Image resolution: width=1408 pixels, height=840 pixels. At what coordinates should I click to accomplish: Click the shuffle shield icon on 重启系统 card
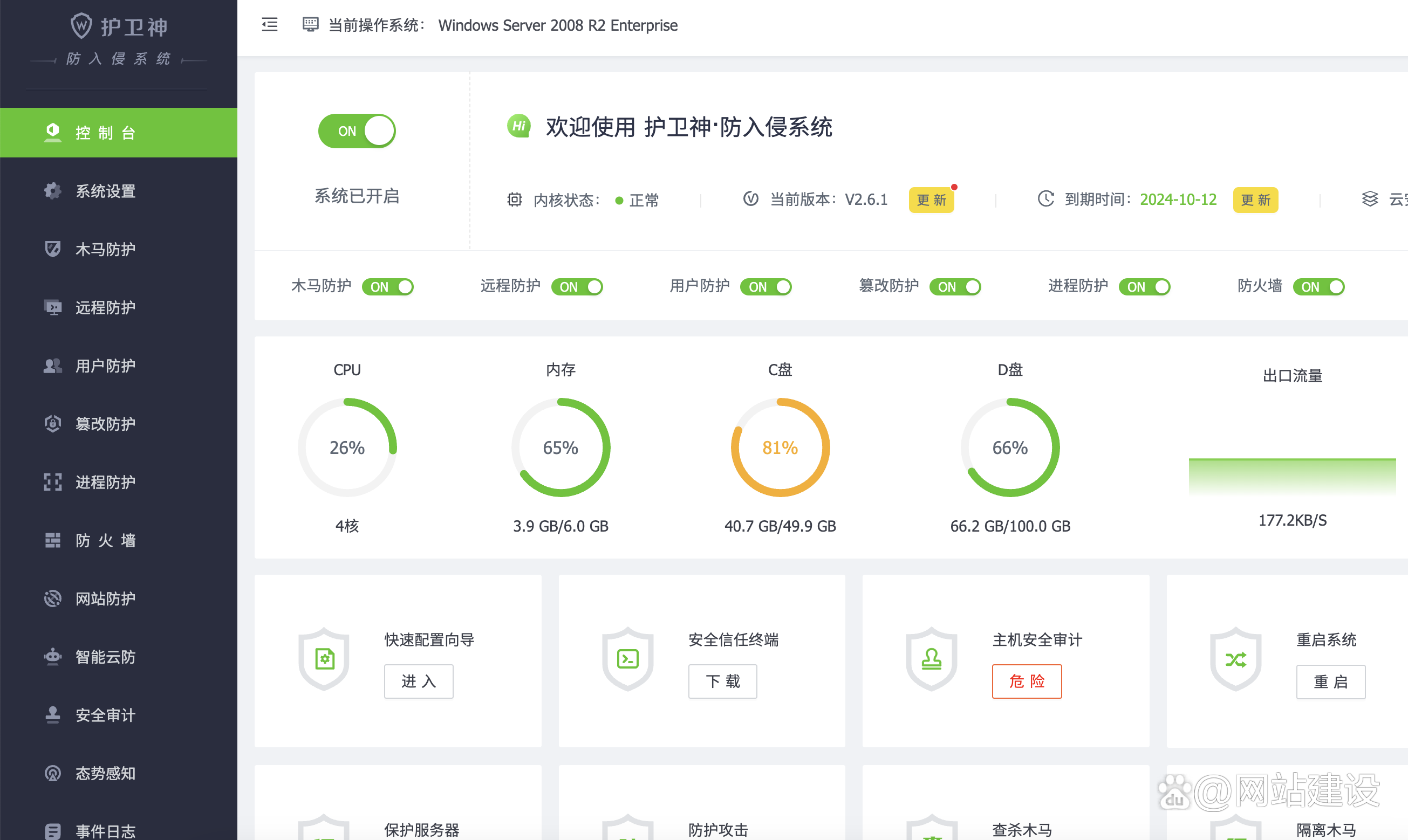click(1235, 659)
